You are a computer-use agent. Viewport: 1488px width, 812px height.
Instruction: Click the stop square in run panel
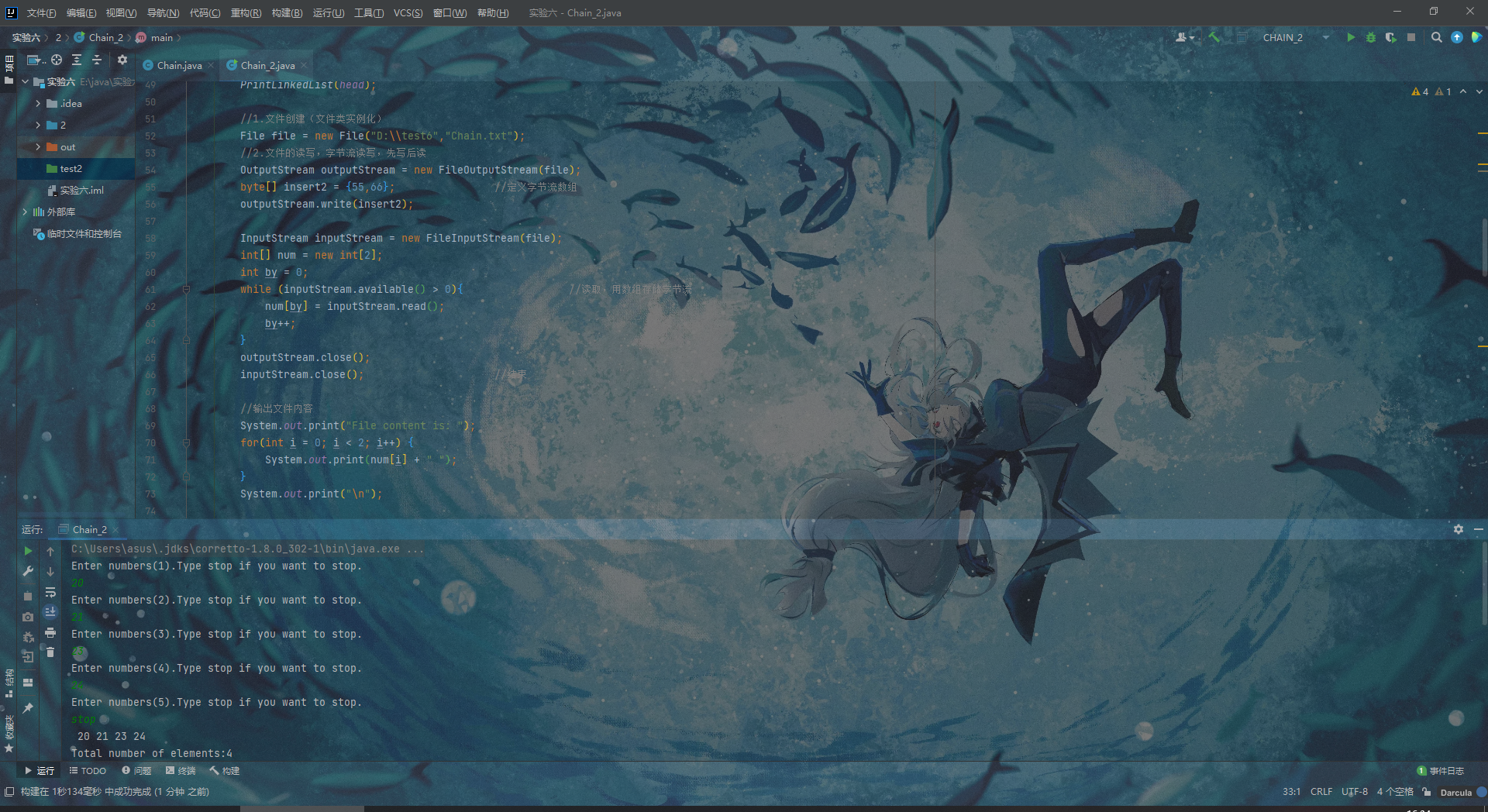[x=28, y=596]
